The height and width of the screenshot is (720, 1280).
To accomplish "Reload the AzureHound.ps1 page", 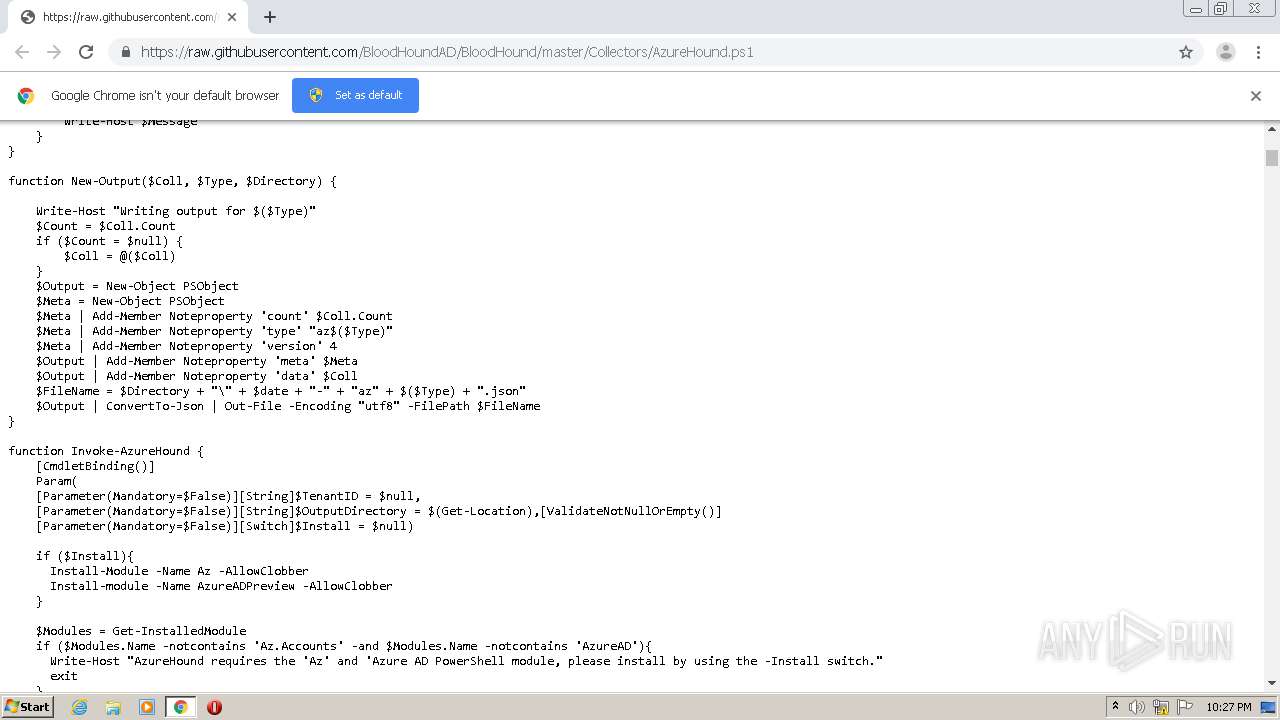I will (x=86, y=52).
